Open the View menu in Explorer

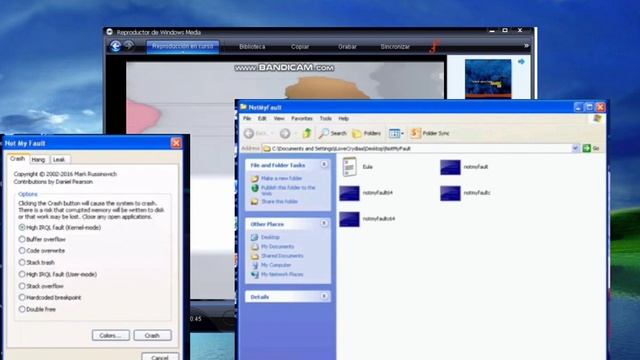(x=279, y=118)
